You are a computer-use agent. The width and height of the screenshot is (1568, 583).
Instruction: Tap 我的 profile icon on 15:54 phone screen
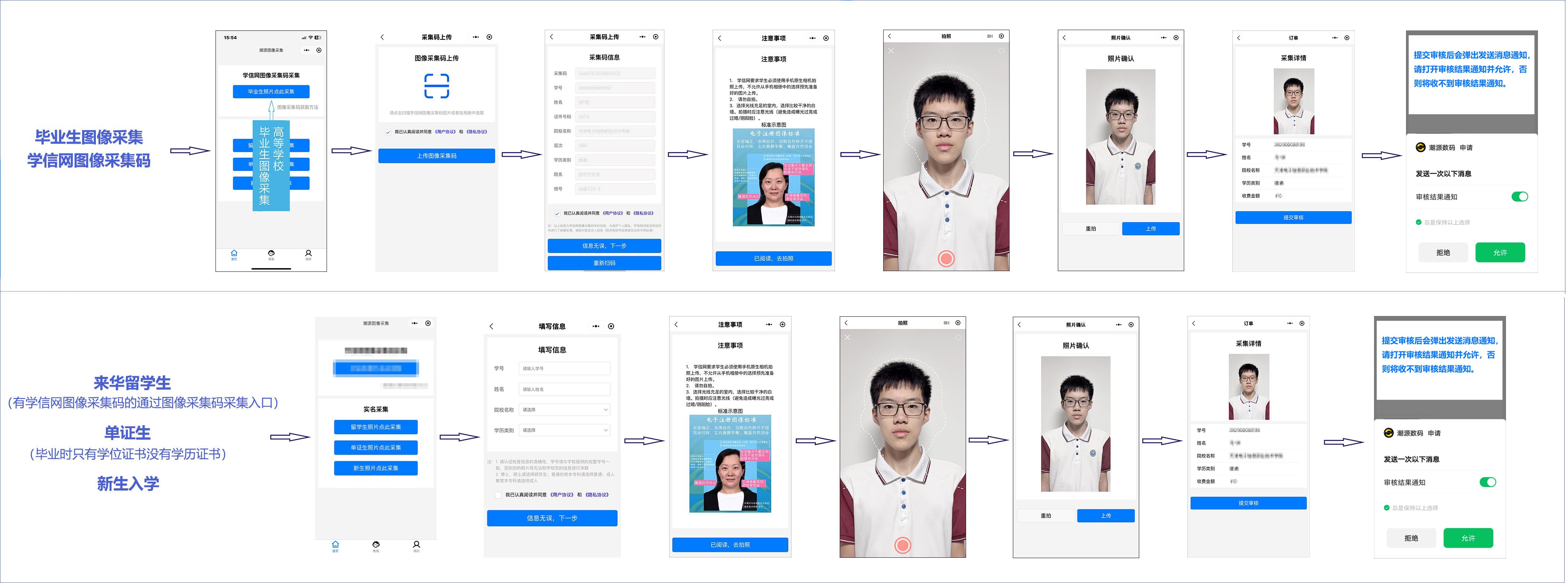(308, 254)
